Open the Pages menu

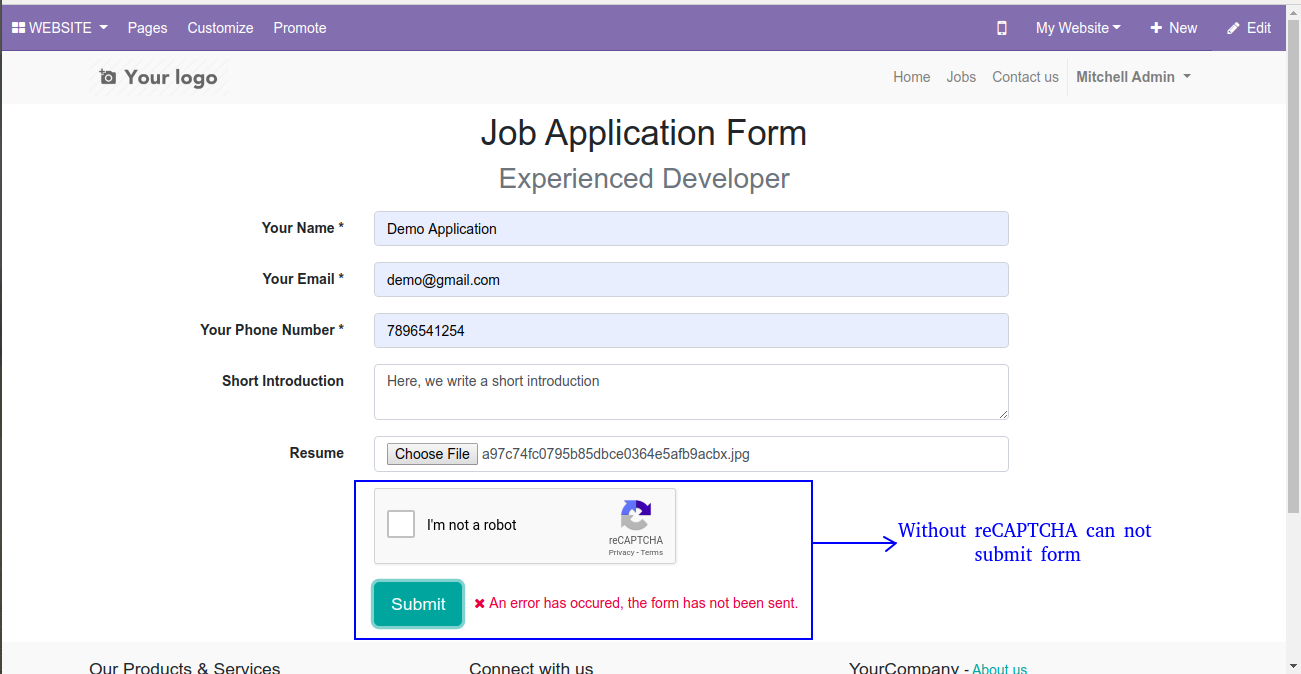click(x=147, y=28)
